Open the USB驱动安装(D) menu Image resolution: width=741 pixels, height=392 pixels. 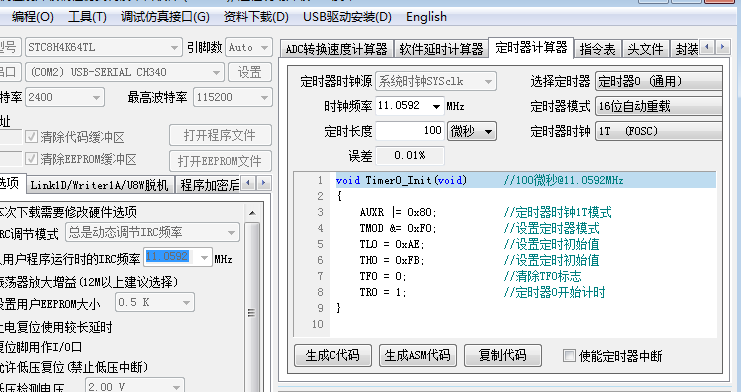(x=347, y=17)
